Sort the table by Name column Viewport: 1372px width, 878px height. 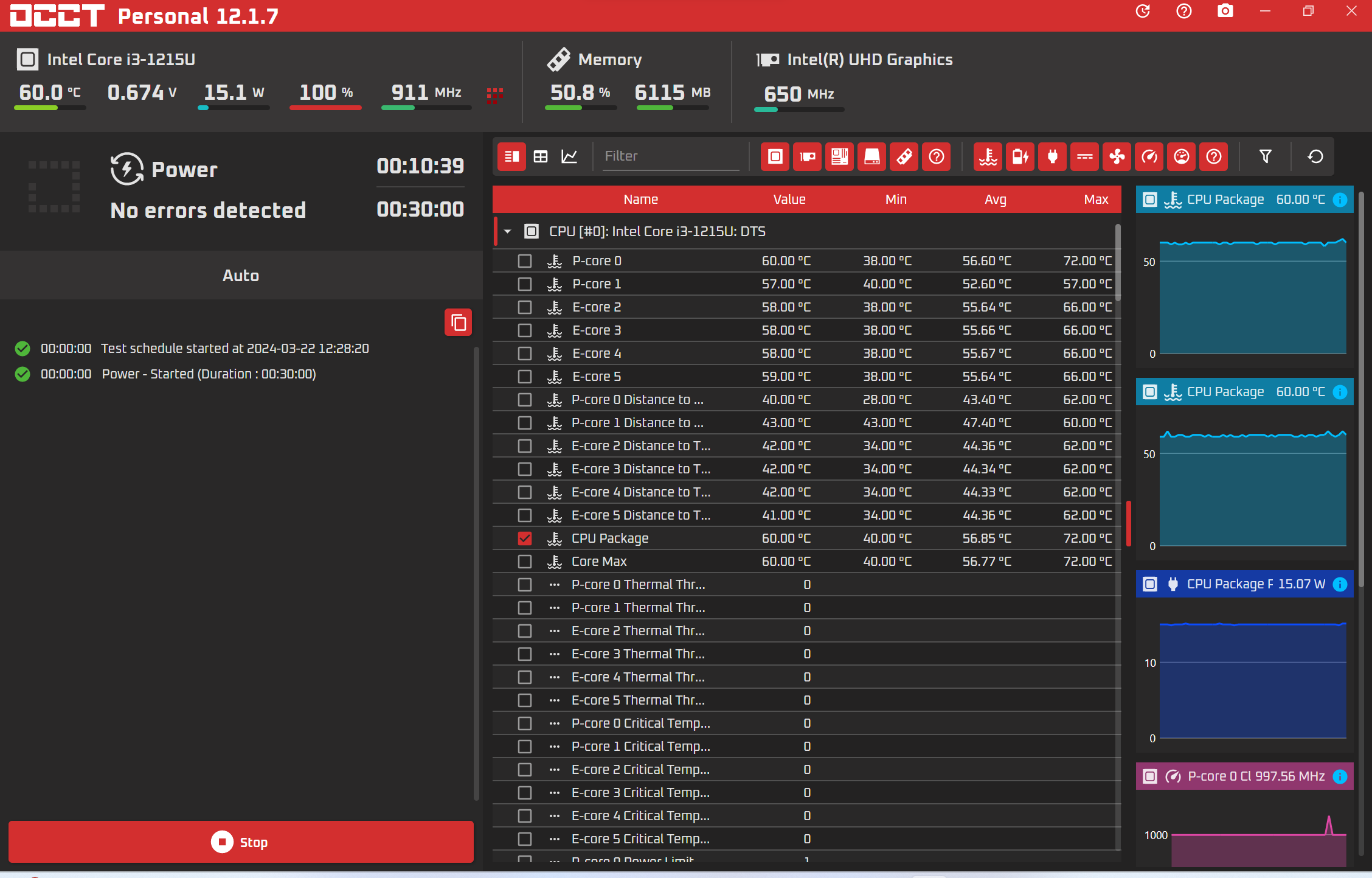[640, 200]
